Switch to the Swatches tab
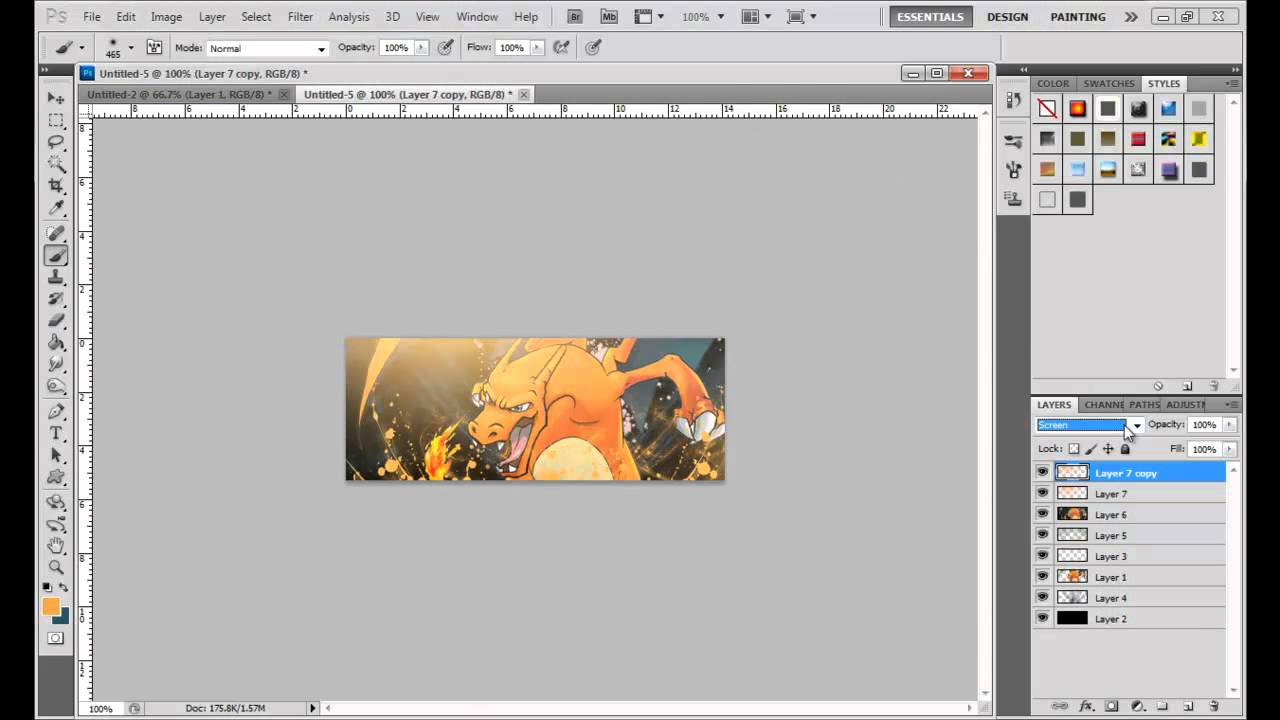 point(1109,84)
